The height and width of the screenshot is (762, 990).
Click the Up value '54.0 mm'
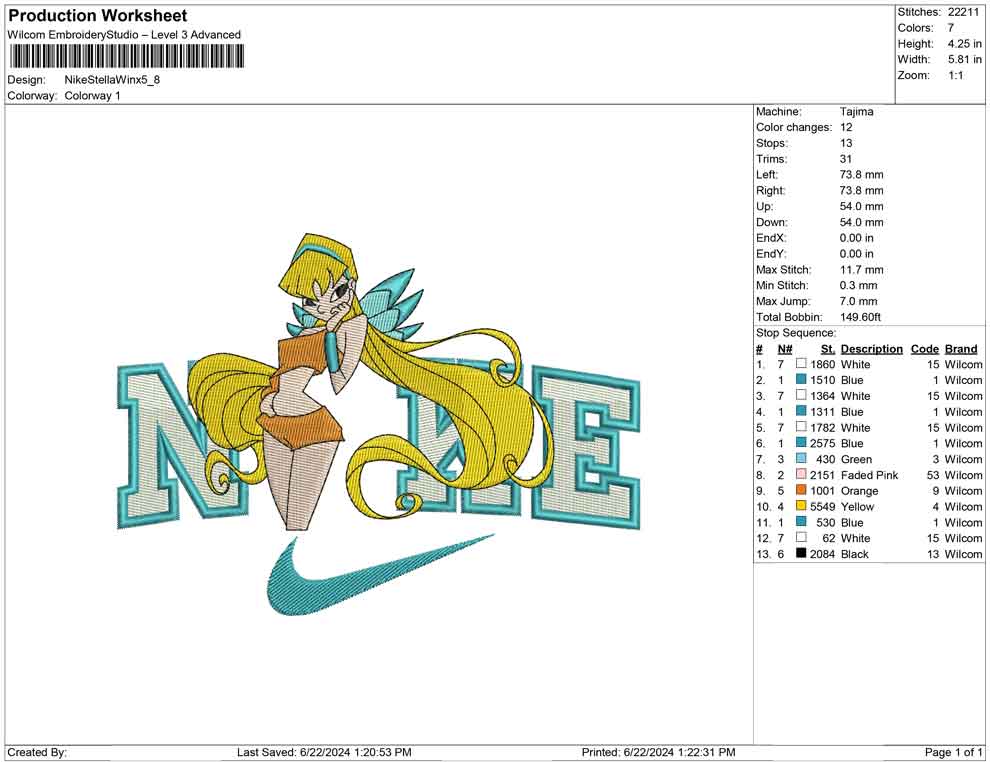tap(861, 206)
